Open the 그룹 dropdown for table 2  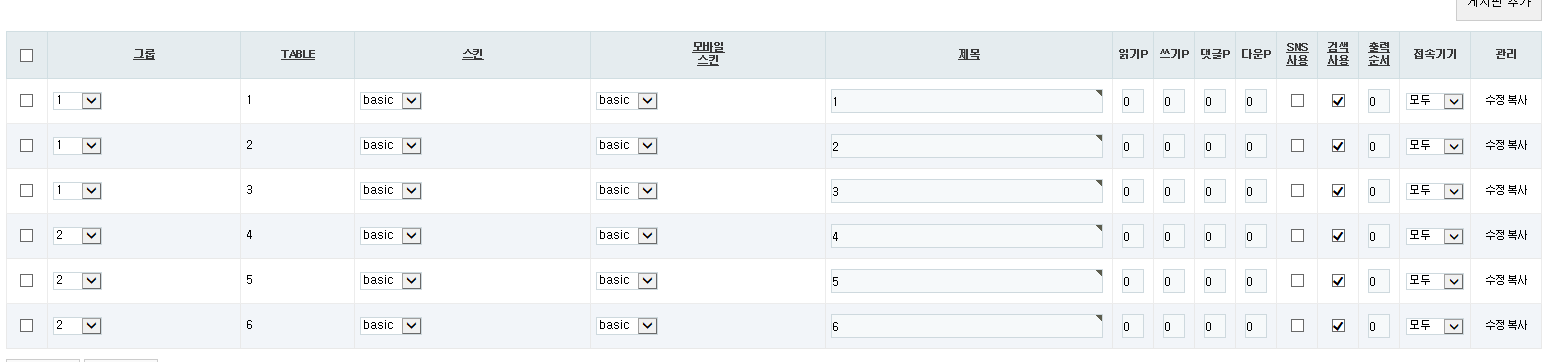tap(78, 145)
